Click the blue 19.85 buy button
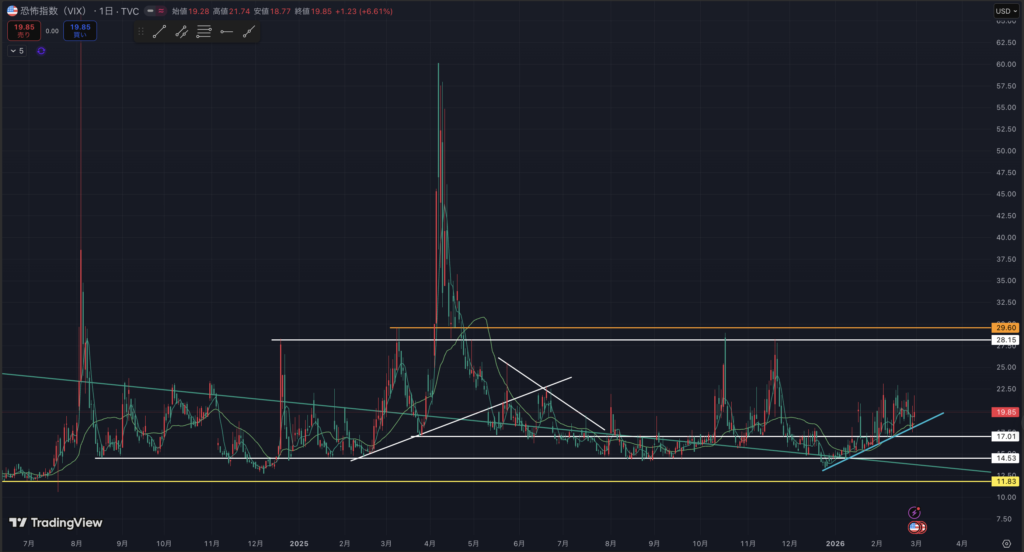Image resolution: width=1024 pixels, height=552 pixels. click(80, 31)
